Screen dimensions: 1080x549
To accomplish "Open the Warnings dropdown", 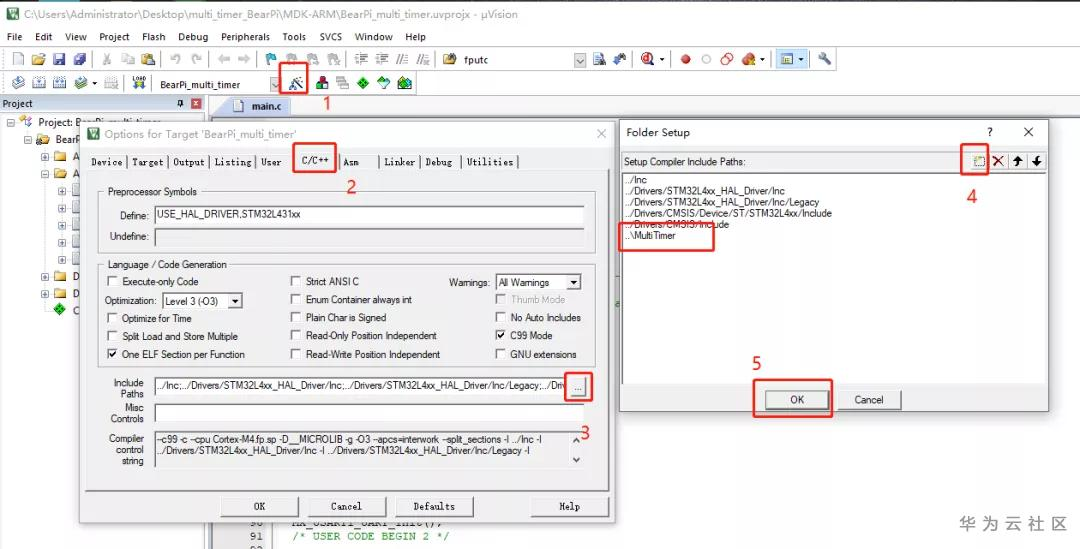I will (573, 282).
